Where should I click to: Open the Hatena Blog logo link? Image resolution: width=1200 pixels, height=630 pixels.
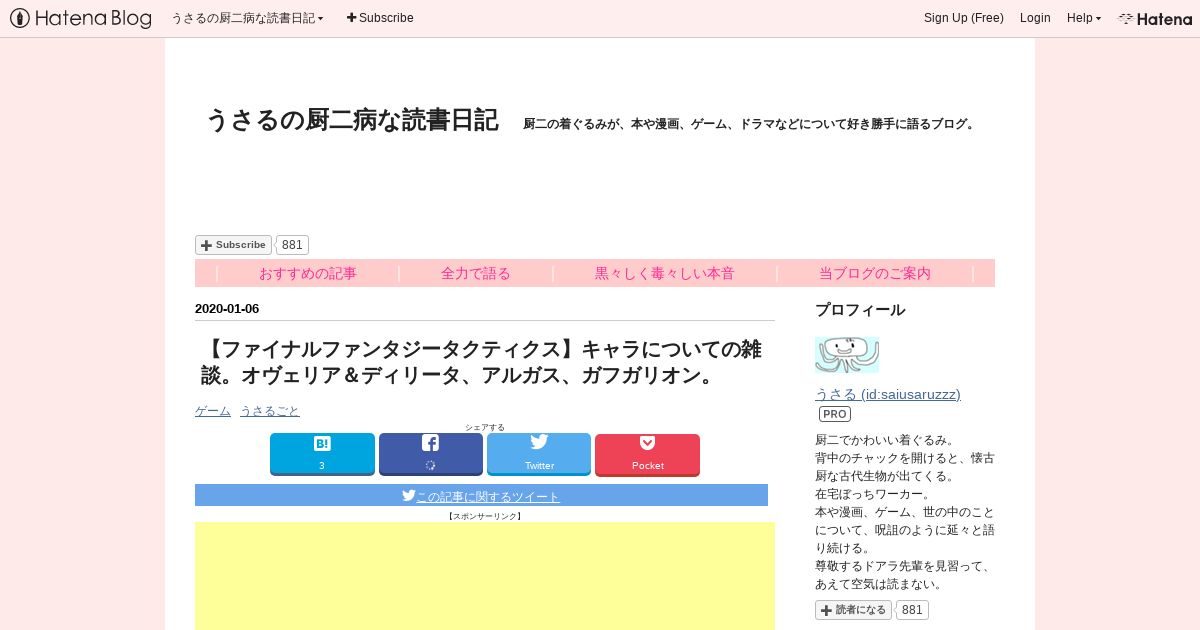coord(81,18)
